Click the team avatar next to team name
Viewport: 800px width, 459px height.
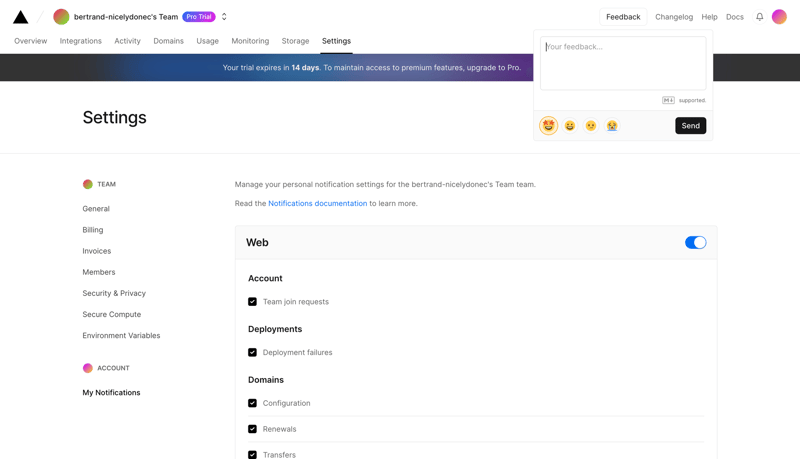click(61, 17)
